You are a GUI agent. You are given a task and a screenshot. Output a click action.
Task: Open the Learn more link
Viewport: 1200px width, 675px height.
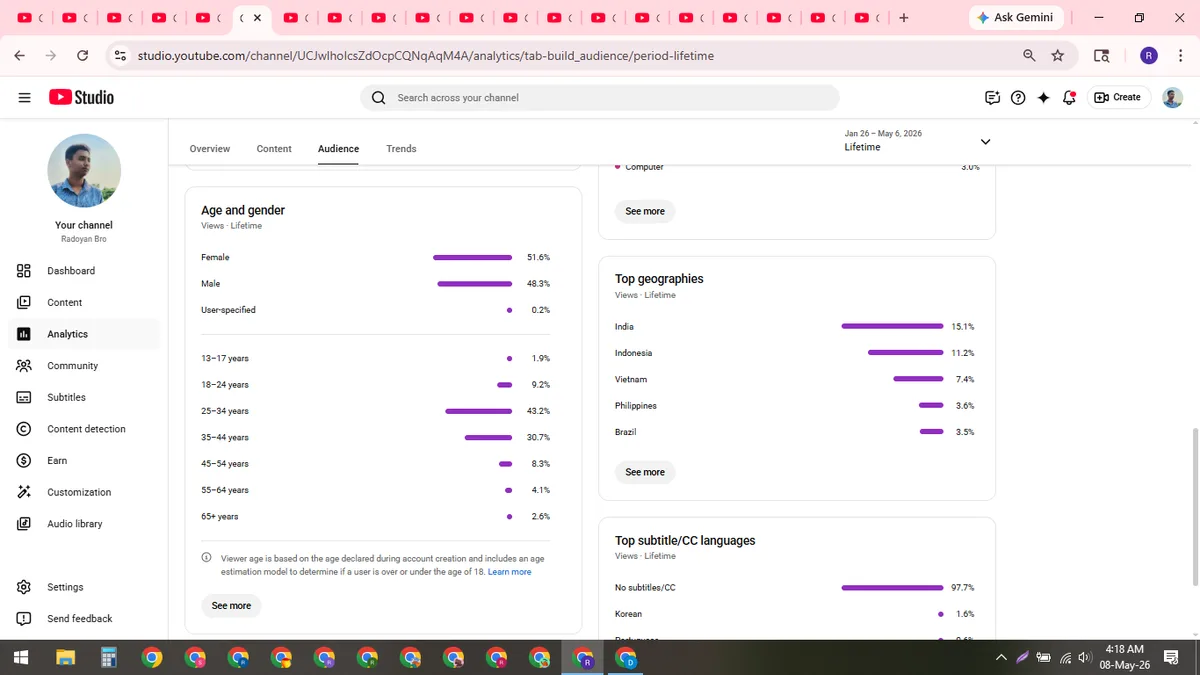(509, 572)
